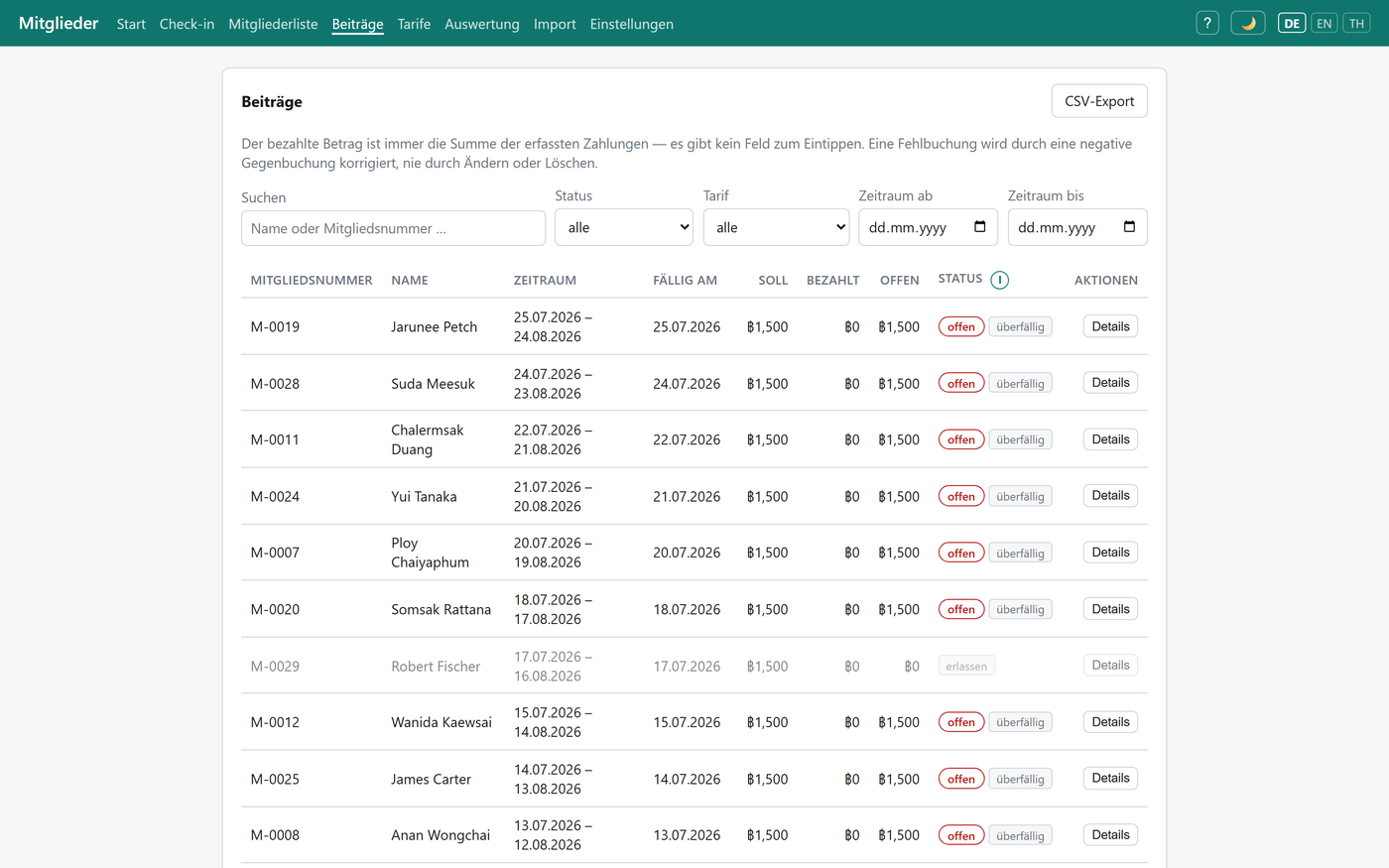Open calendar picker for Zeitraum bis
This screenshot has height=868, width=1389.
(1129, 227)
